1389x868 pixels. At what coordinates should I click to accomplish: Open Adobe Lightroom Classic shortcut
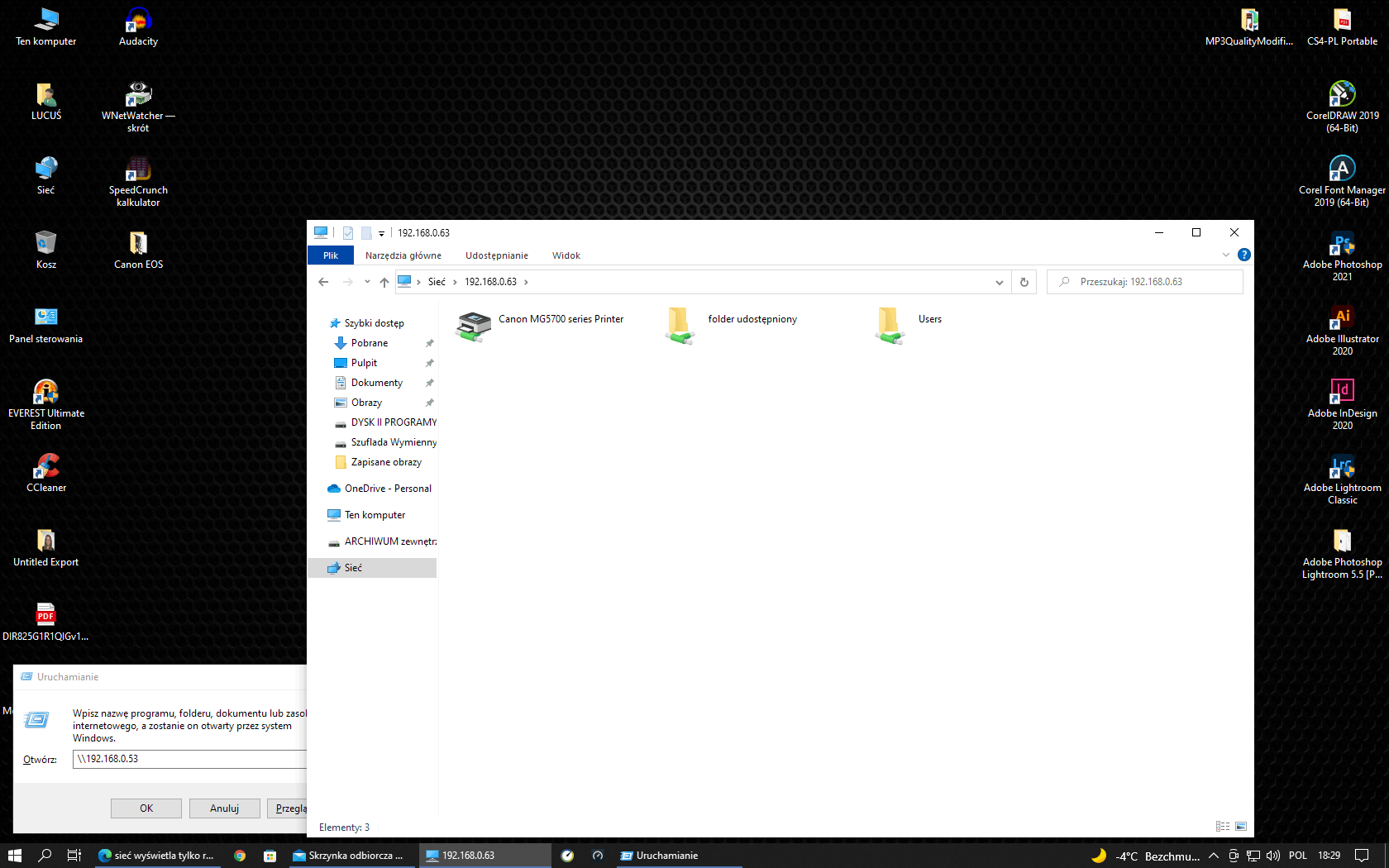pyautogui.click(x=1343, y=479)
